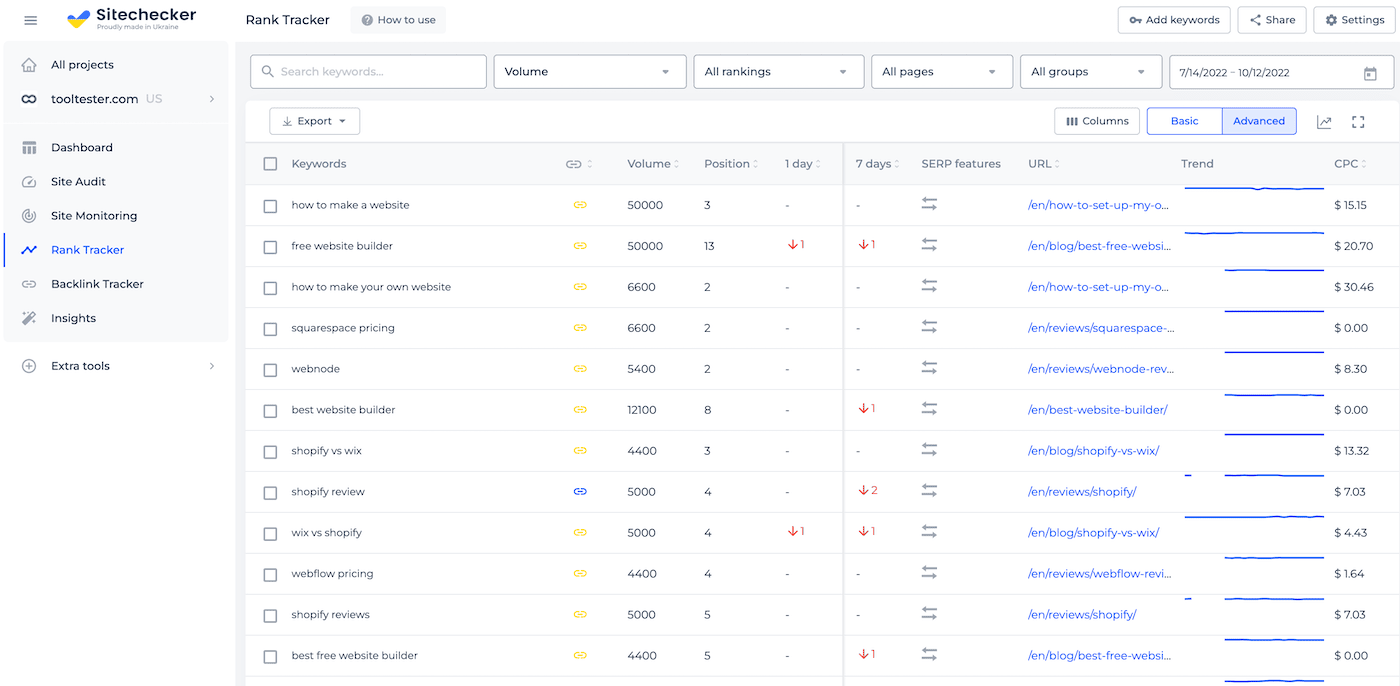Open SERP features for squarespace pricing

tap(929, 327)
